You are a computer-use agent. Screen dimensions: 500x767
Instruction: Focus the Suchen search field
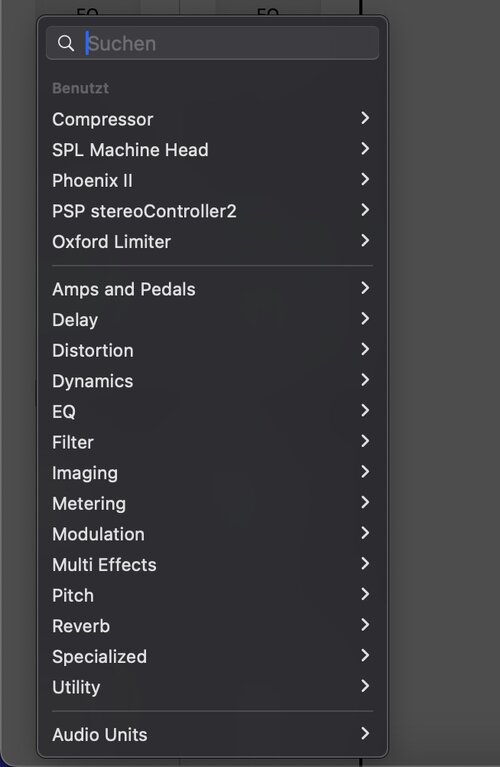coord(212,44)
